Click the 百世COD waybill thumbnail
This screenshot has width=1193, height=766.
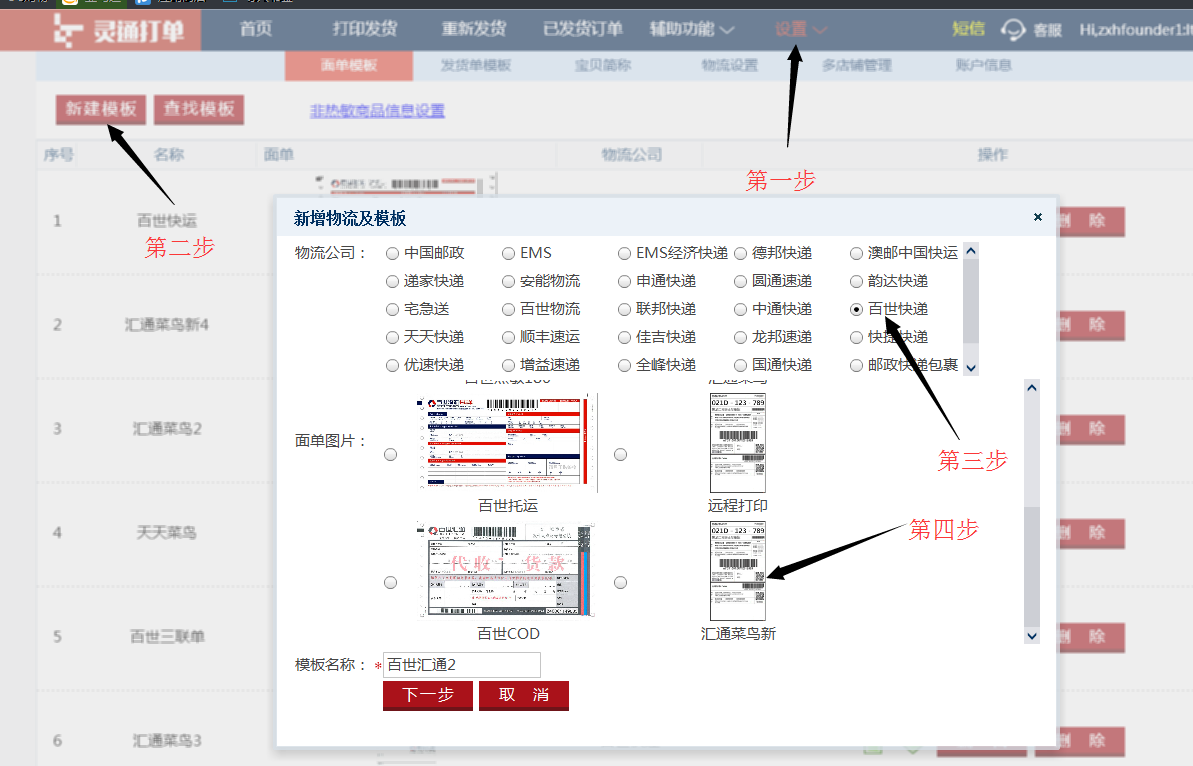(x=506, y=569)
